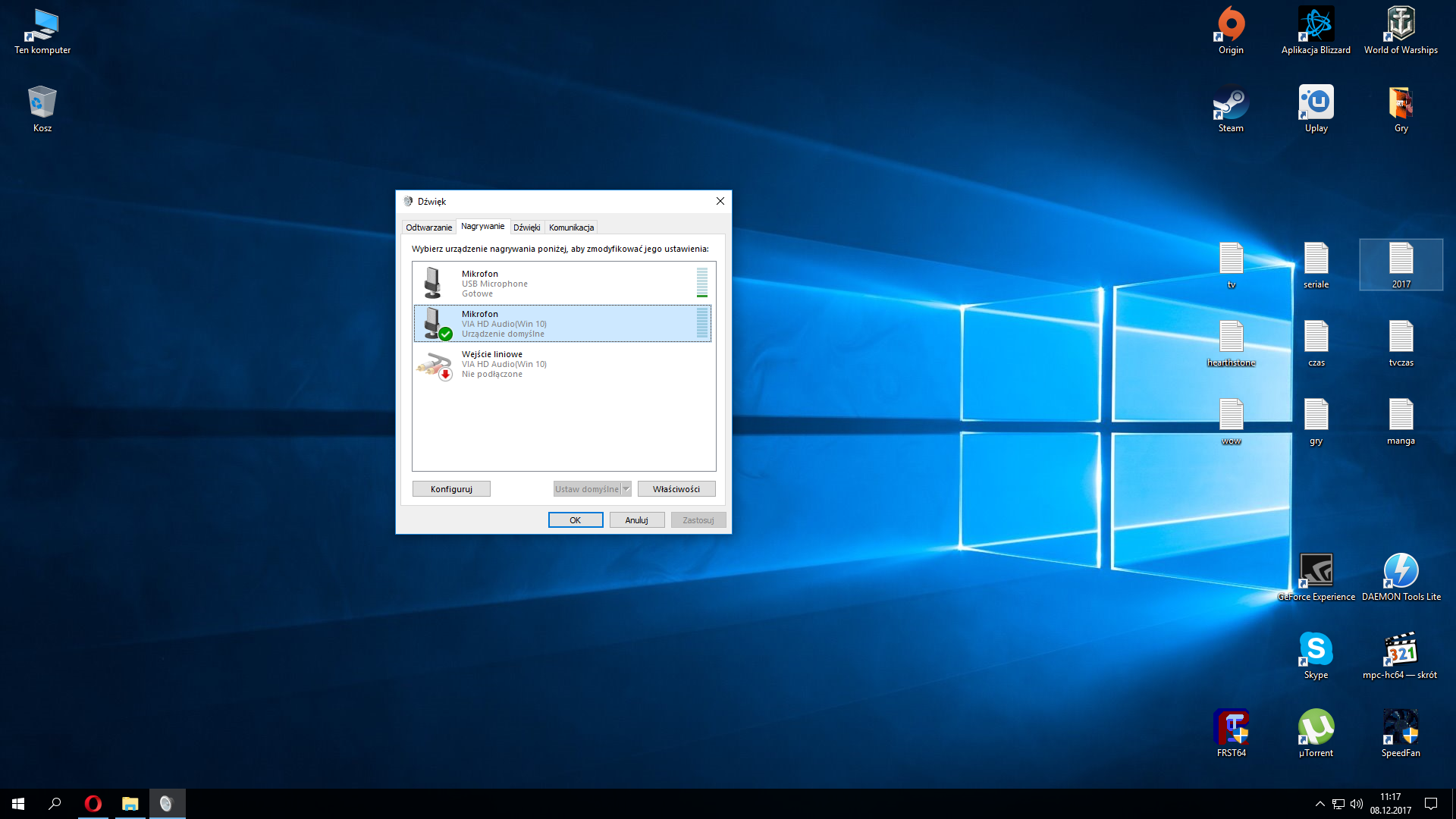The height and width of the screenshot is (819, 1456).
Task: Launch DAEMON Tools Lite icon
Action: [x=1400, y=571]
